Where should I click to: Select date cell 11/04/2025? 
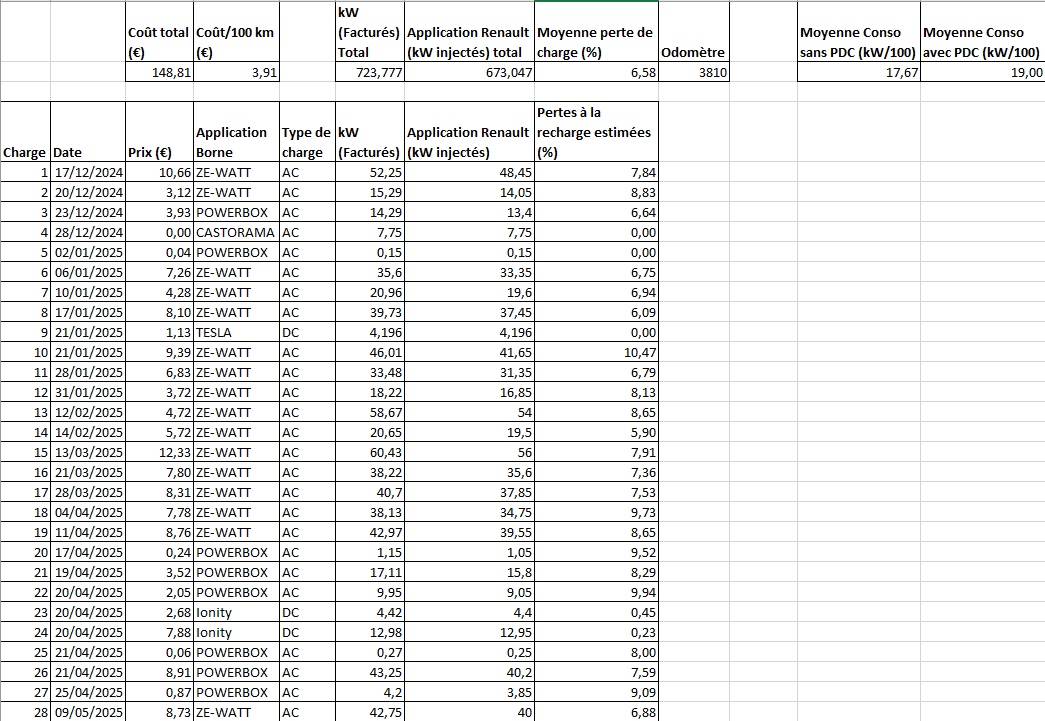click(x=88, y=532)
